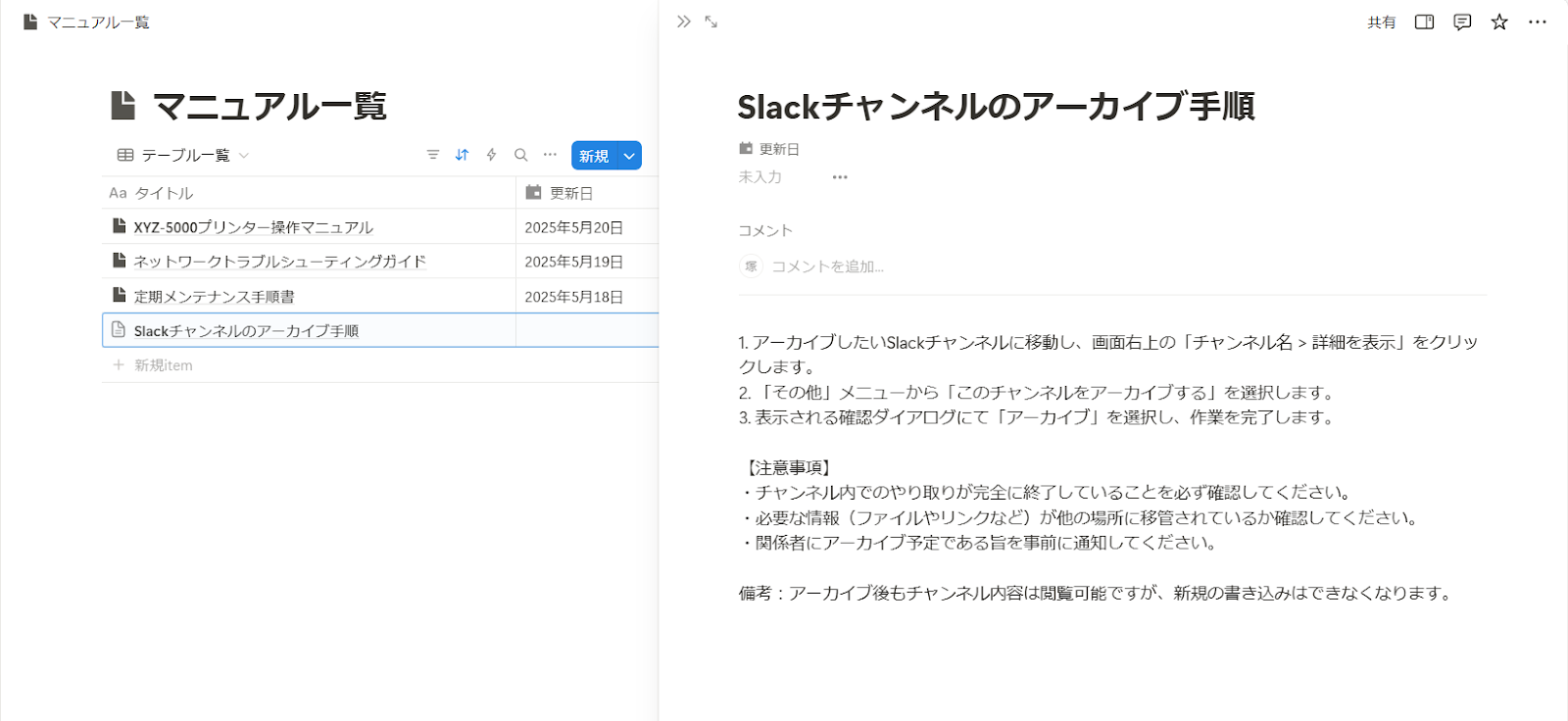
Task: Open the XYZ-5000プリンター操作マニュアル page
Action: 254,227
